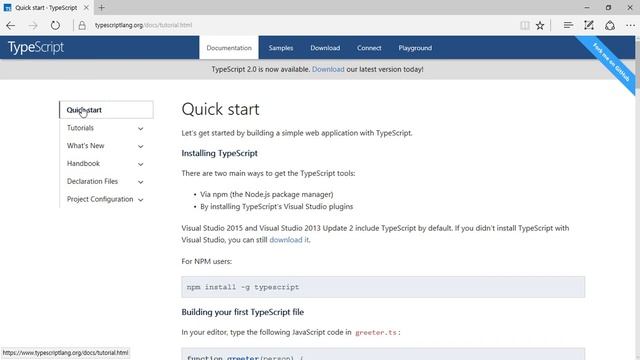This screenshot has height=360, width=640.
Task: Expand the Project Configuration chevron
Action: point(140,200)
